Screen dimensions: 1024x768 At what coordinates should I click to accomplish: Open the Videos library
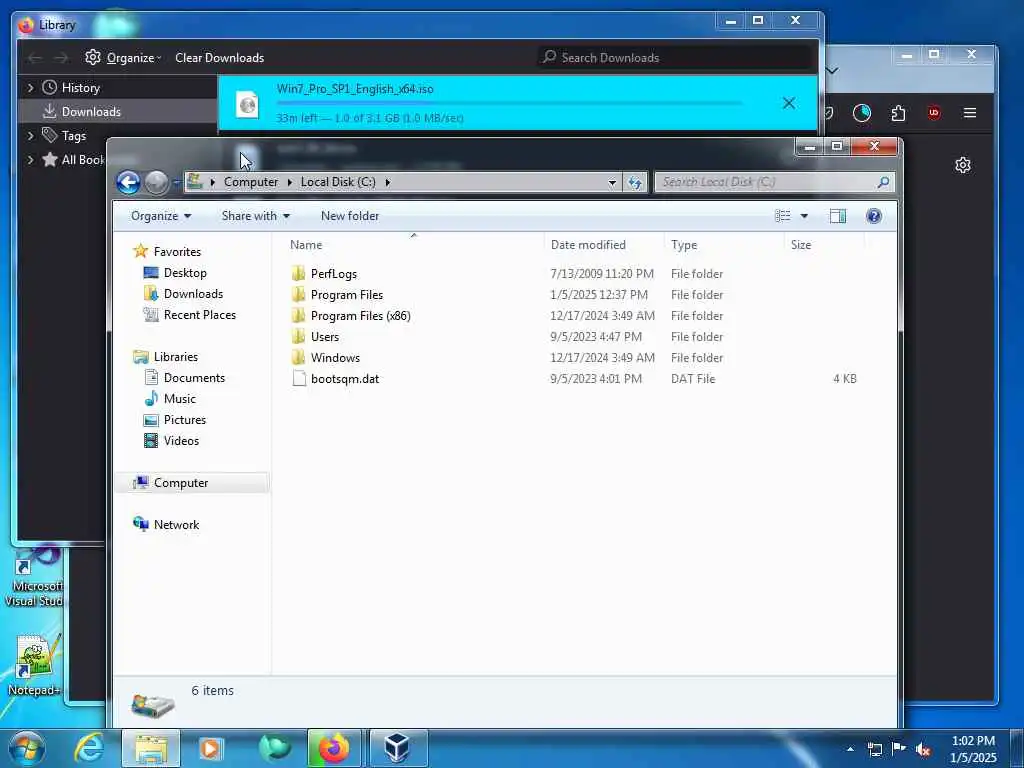[x=181, y=441]
